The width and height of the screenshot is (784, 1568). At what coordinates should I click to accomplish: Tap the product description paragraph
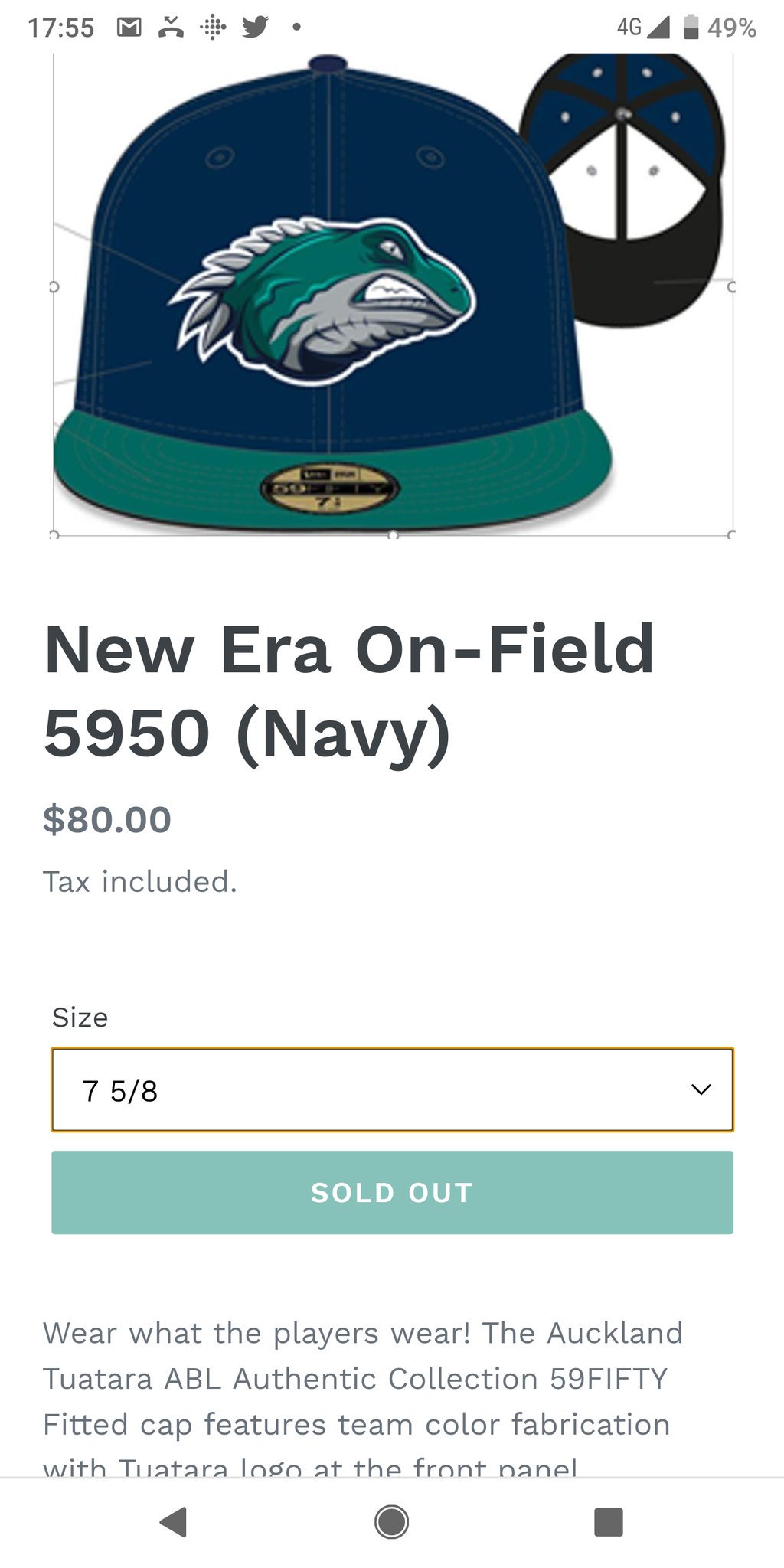363,1400
